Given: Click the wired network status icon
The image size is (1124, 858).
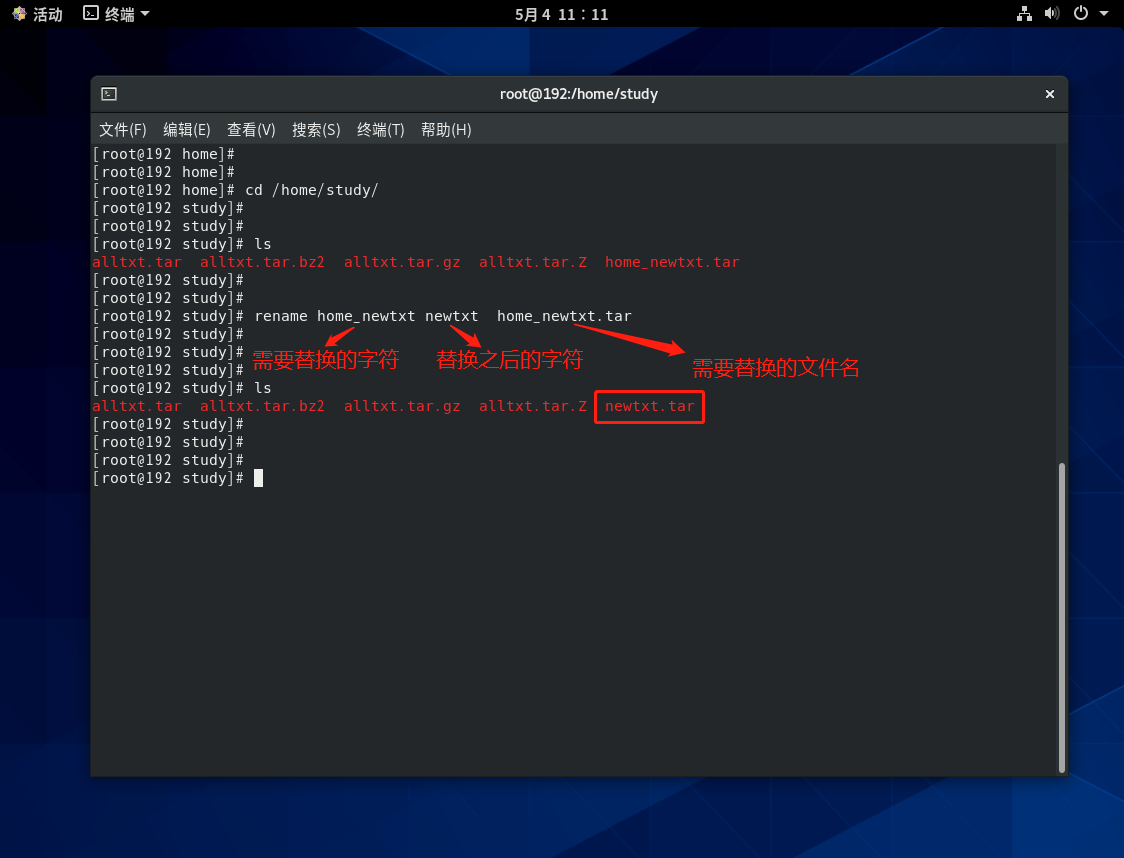Looking at the screenshot, I should point(1024,14).
